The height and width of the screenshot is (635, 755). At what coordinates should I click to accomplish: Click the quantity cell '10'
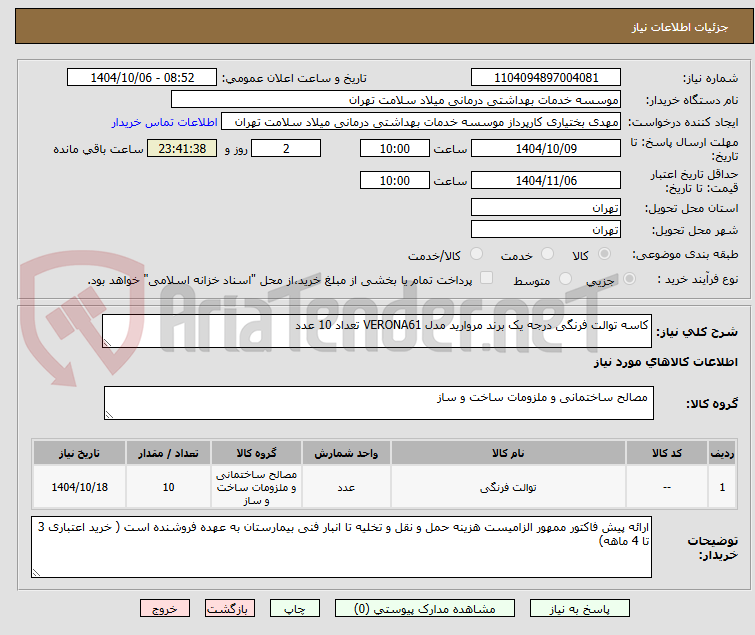pos(168,487)
